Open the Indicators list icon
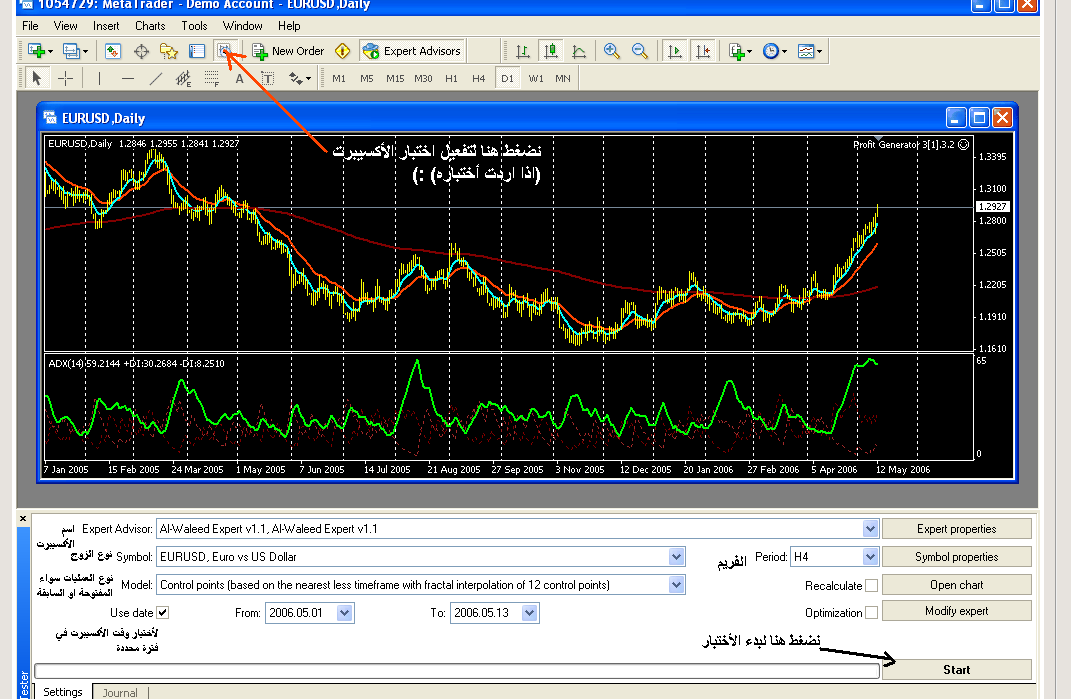The image size is (1071, 699). click(x=736, y=51)
